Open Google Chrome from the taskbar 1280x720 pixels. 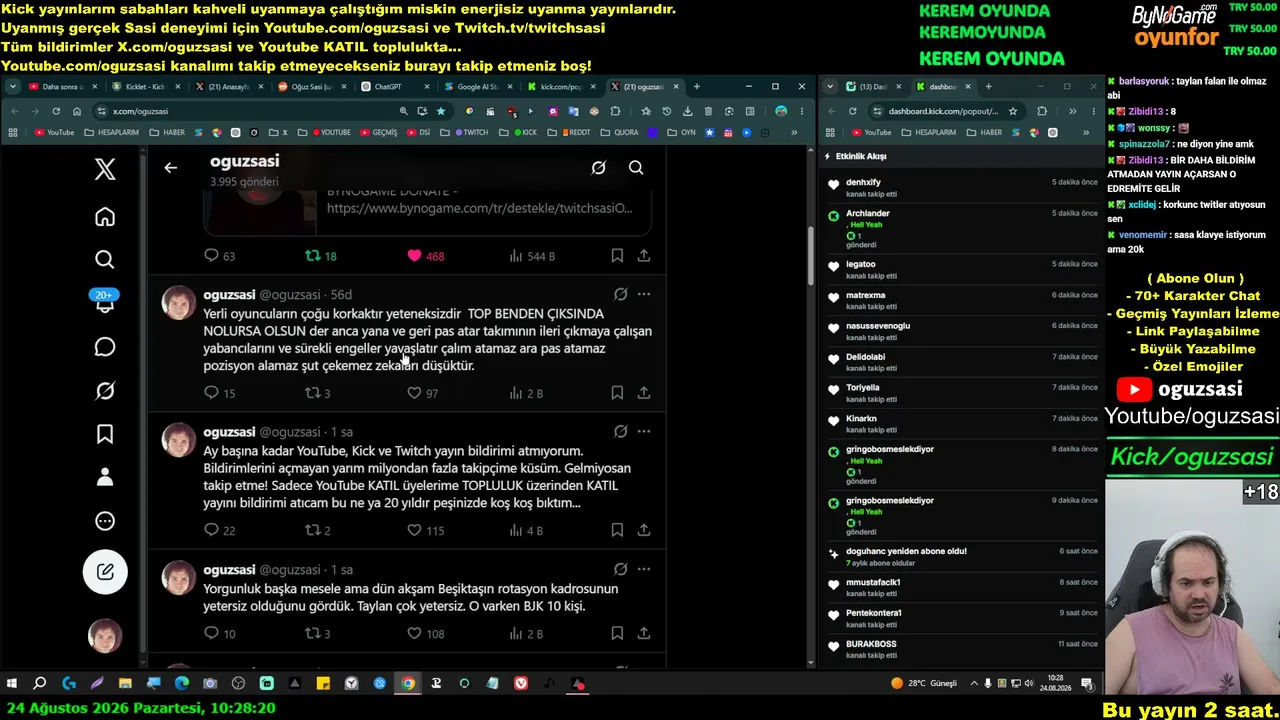(408, 684)
